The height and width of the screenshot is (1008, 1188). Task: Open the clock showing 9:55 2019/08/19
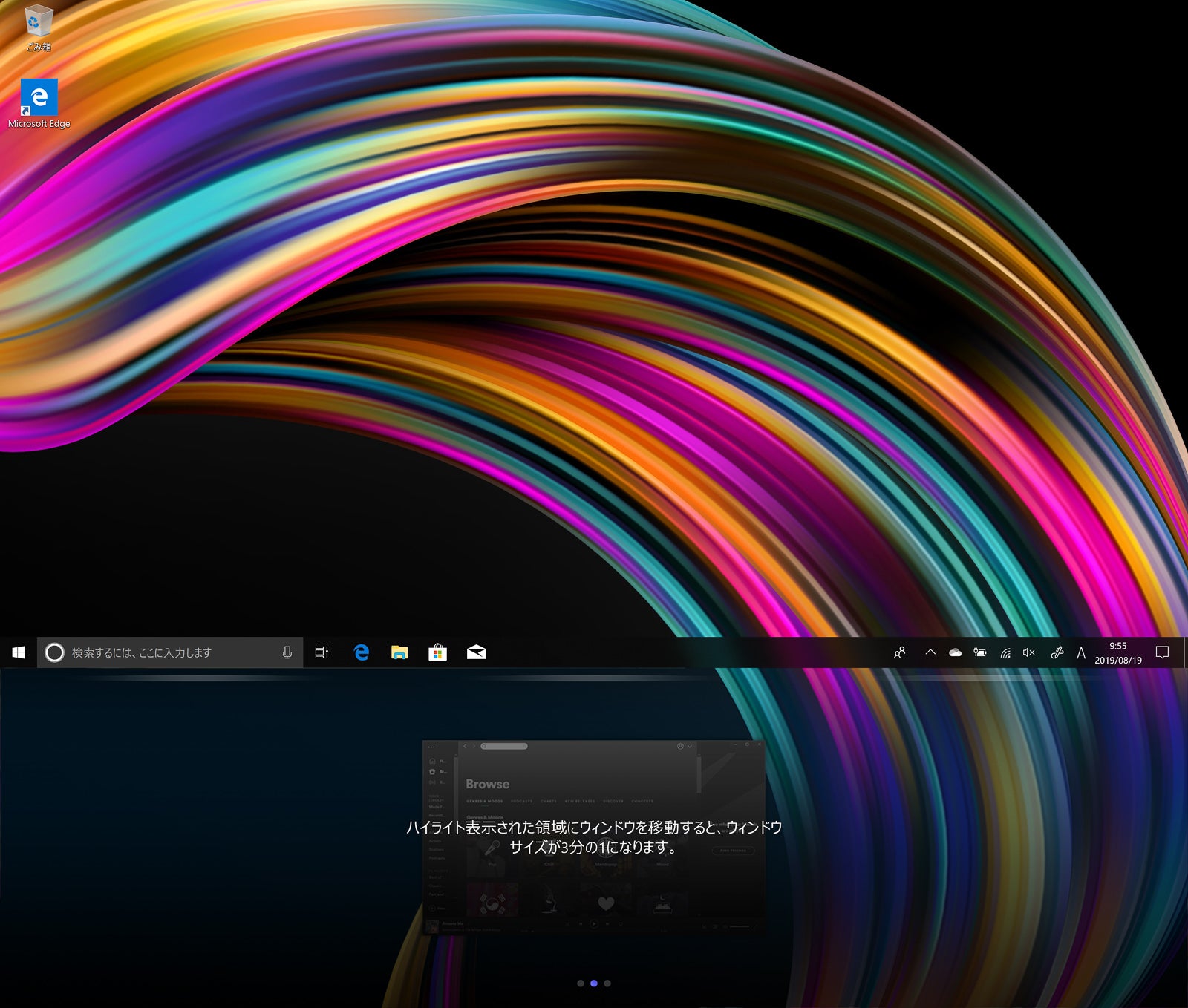click(1118, 652)
